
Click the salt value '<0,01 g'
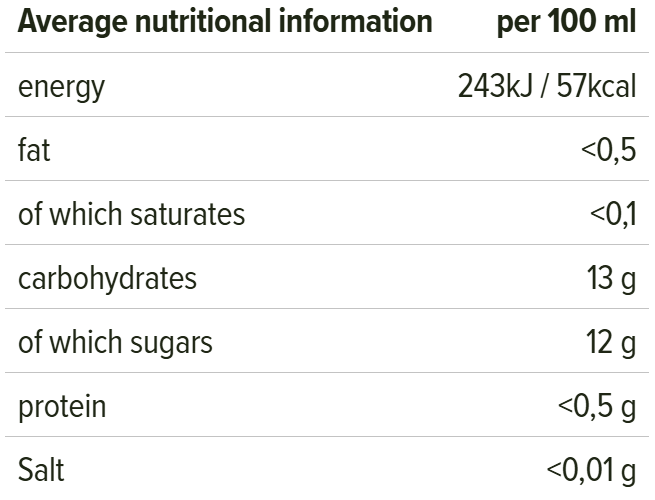pos(591,470)
